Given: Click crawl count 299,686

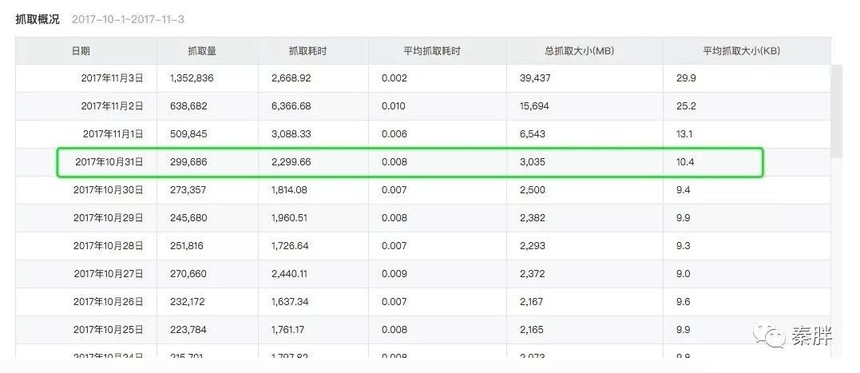Looking at the screenshot, I should (189, 162).
